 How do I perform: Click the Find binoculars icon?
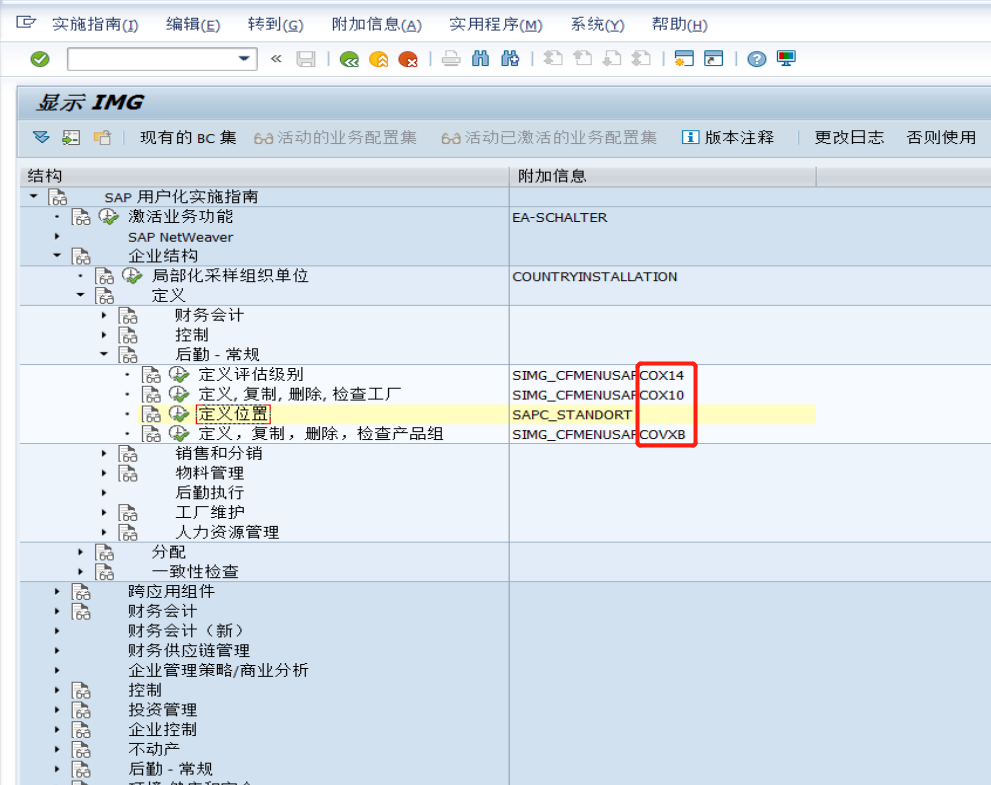(x=480, y=59)
